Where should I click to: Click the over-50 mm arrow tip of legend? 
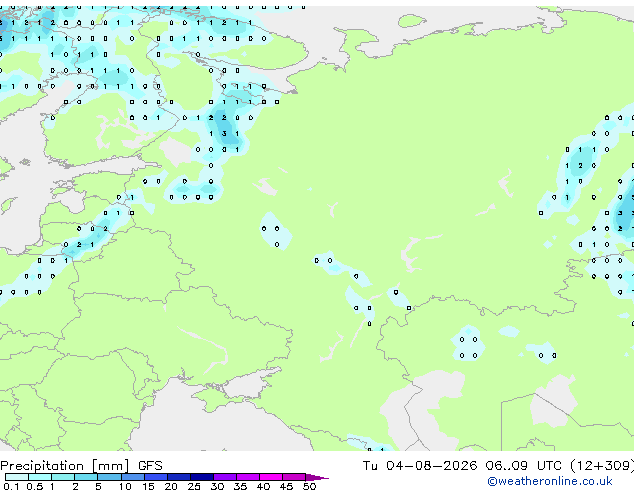[317, 477]
